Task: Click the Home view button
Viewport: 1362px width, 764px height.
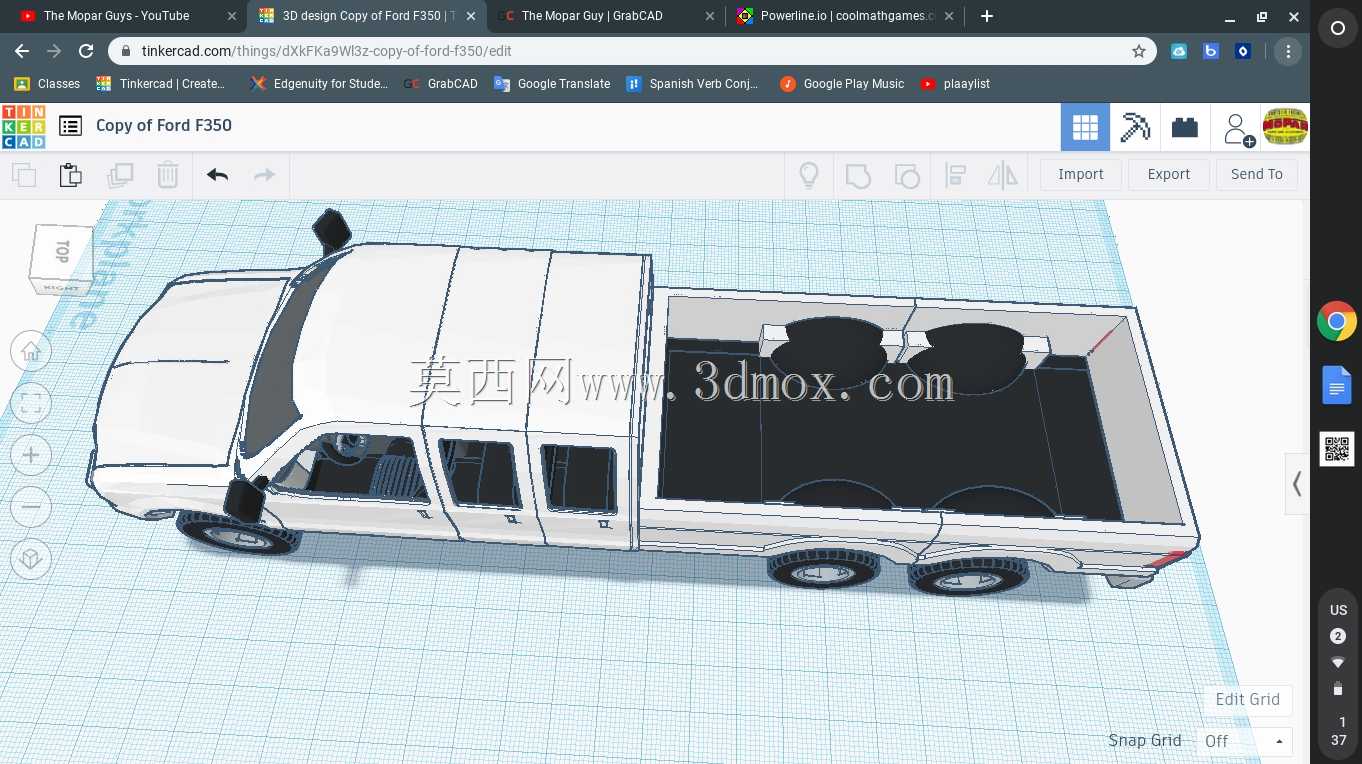Action: [x=31, y=352]
